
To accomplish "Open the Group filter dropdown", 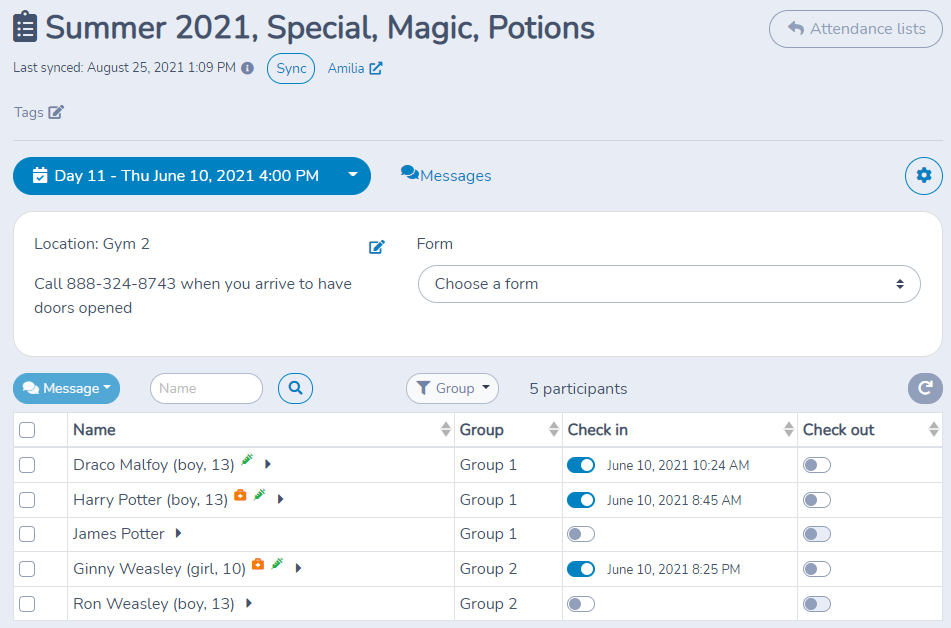I will [x=452, y=388].
